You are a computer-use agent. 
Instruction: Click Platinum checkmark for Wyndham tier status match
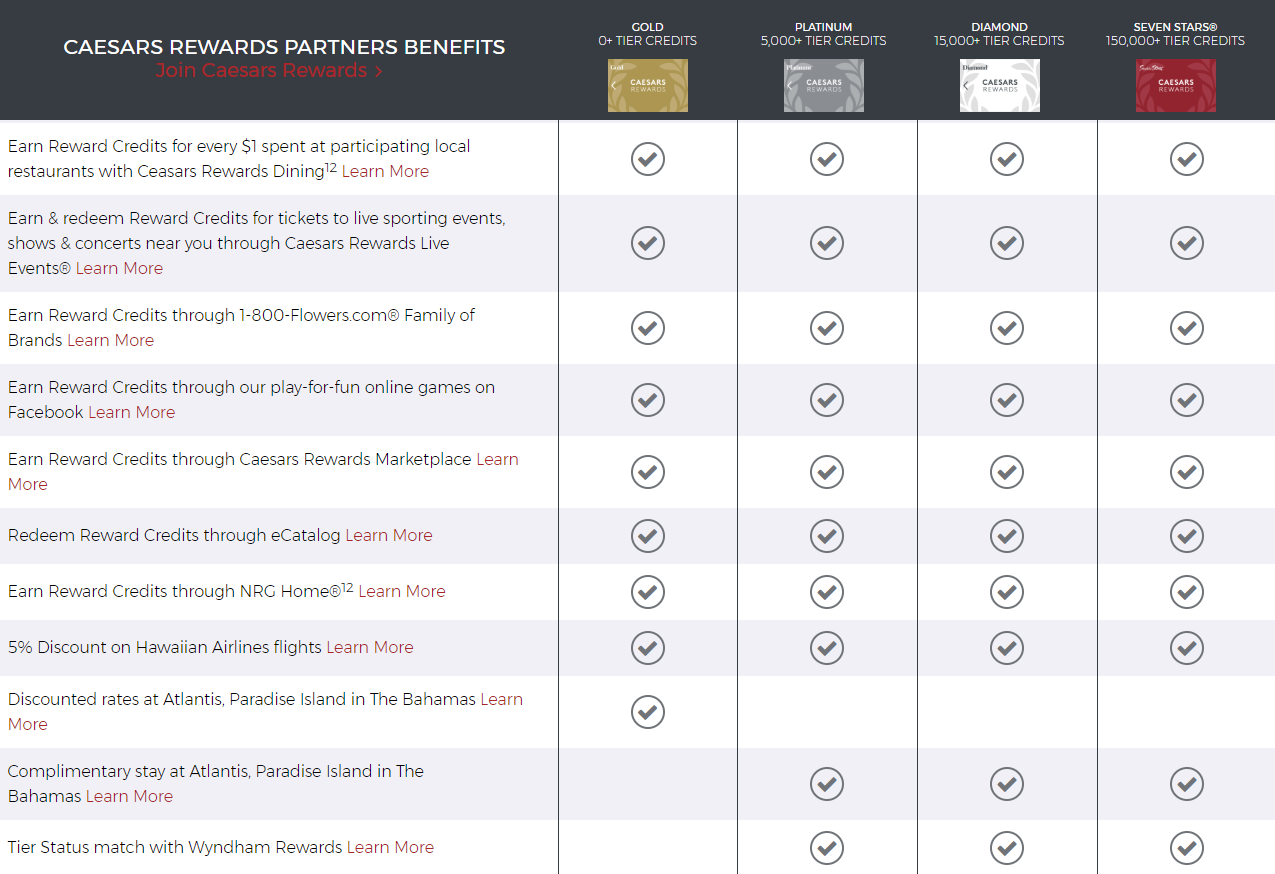pyautogui.click(x=827, y=848)
